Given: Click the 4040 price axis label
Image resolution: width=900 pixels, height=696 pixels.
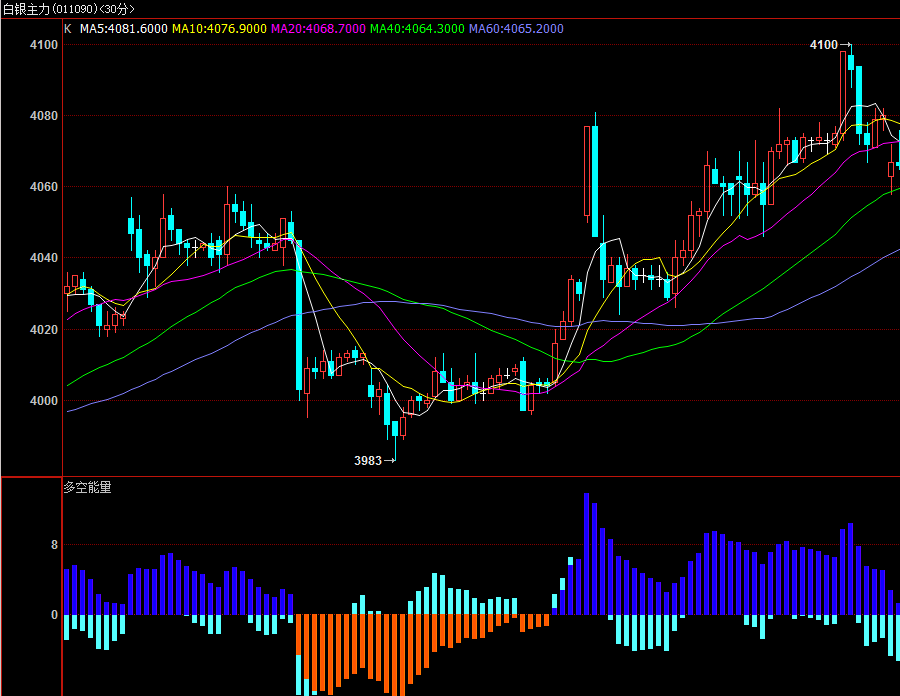Looking at the screenshot, I should click(44, 258).
